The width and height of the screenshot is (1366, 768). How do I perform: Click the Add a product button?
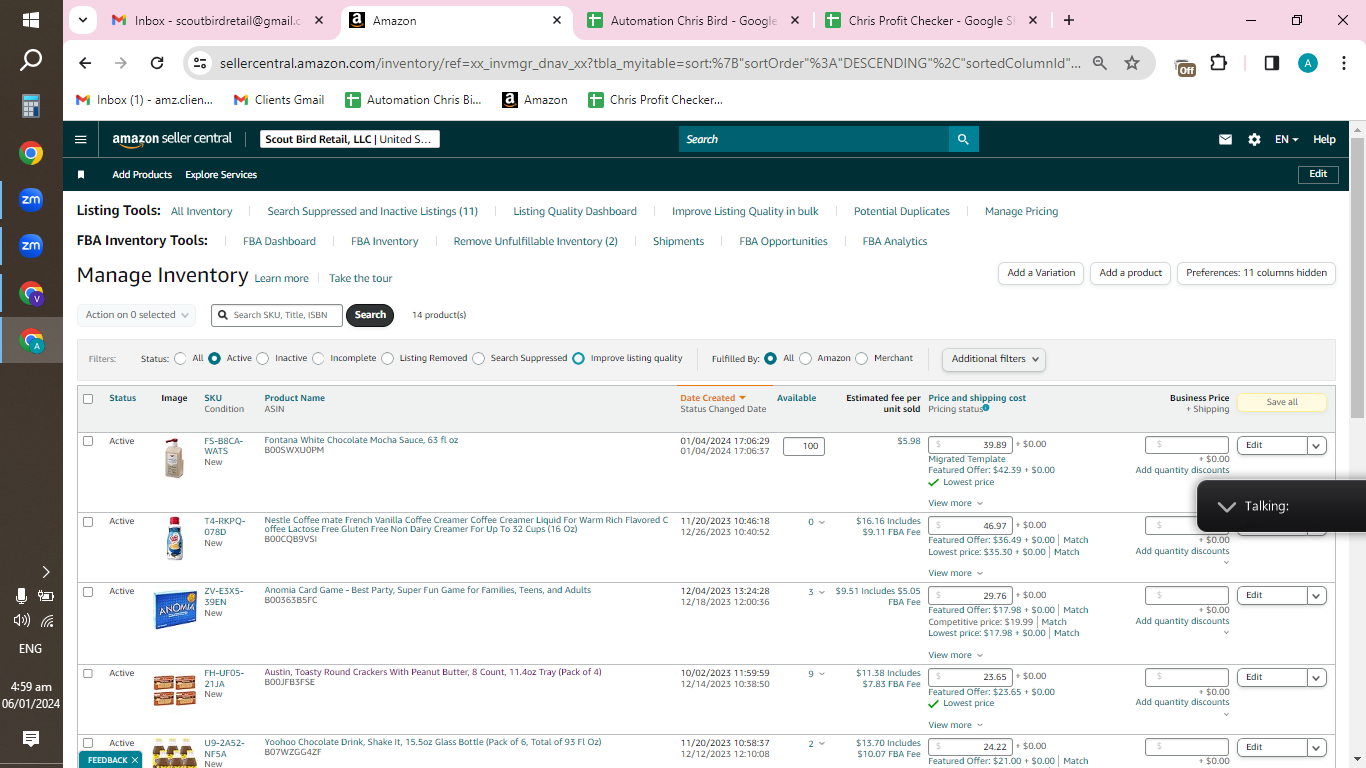pyautogui.click(x=1131, y=273)
